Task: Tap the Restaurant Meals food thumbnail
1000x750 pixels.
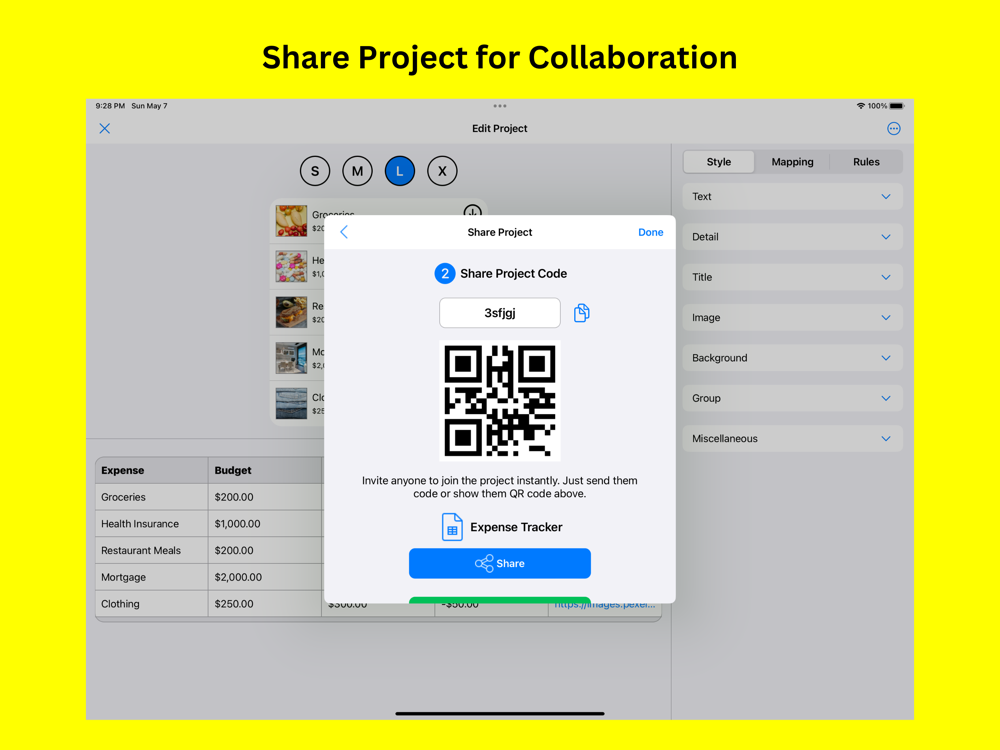Action: [291, 312]
